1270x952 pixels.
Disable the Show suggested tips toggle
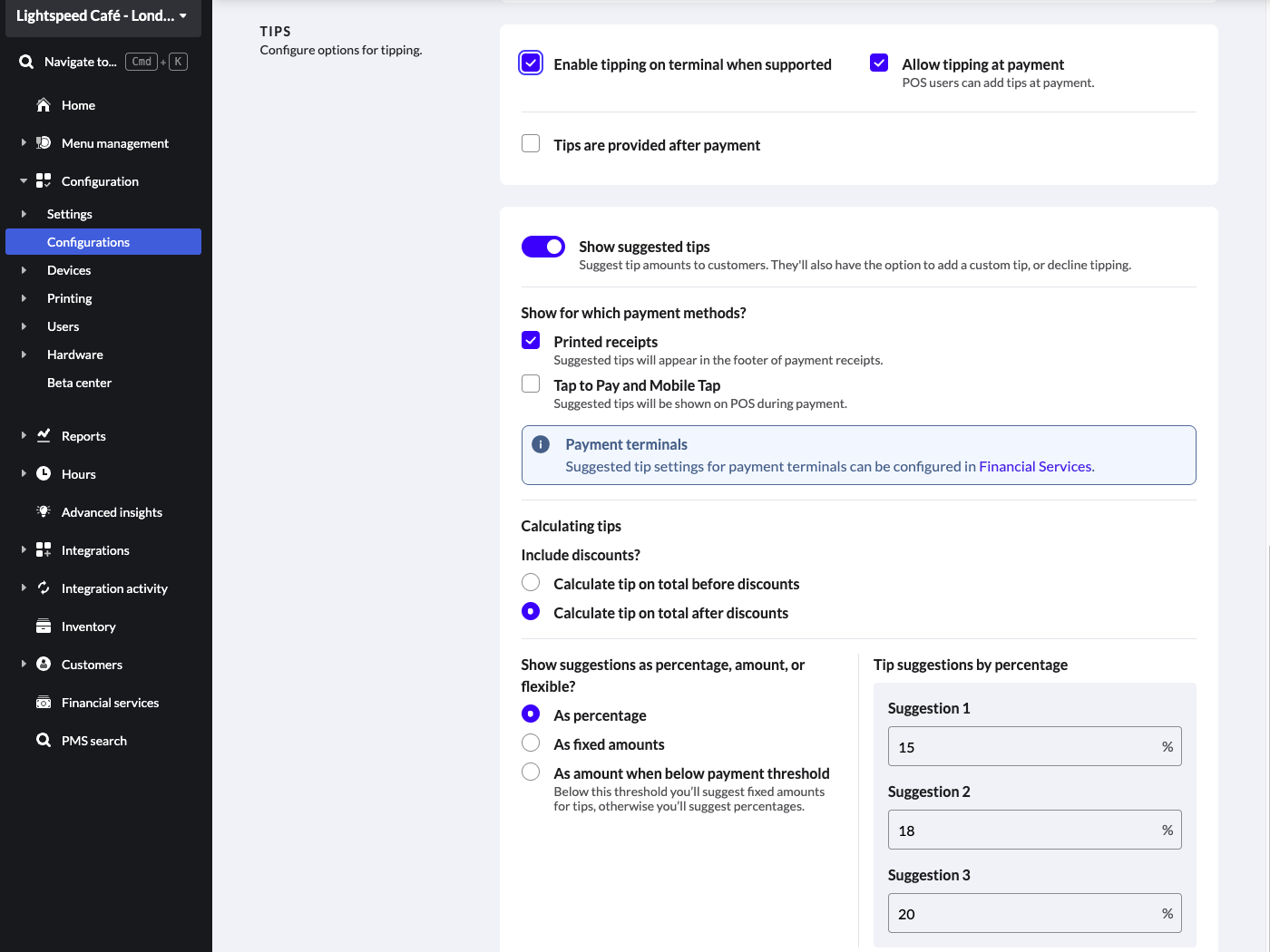point(542,247)
